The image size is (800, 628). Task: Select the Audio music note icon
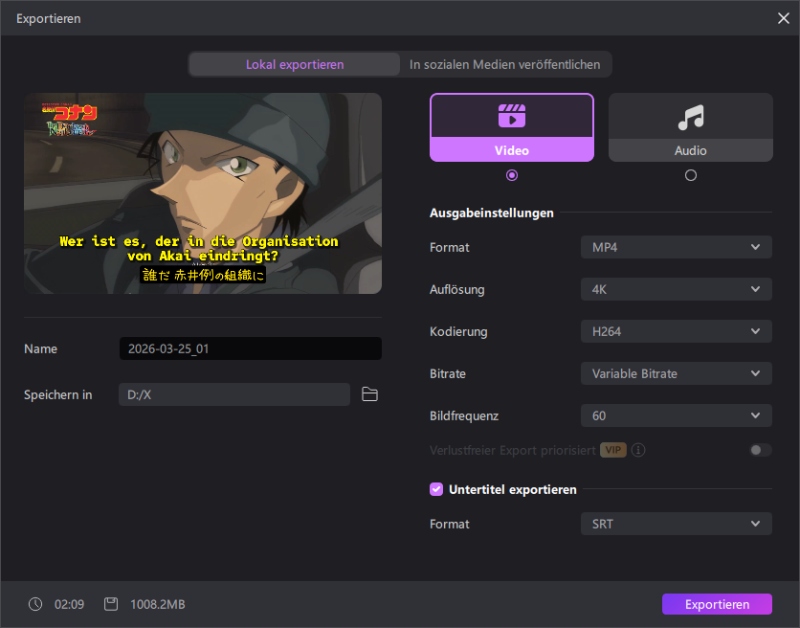(x=690, y=118)
